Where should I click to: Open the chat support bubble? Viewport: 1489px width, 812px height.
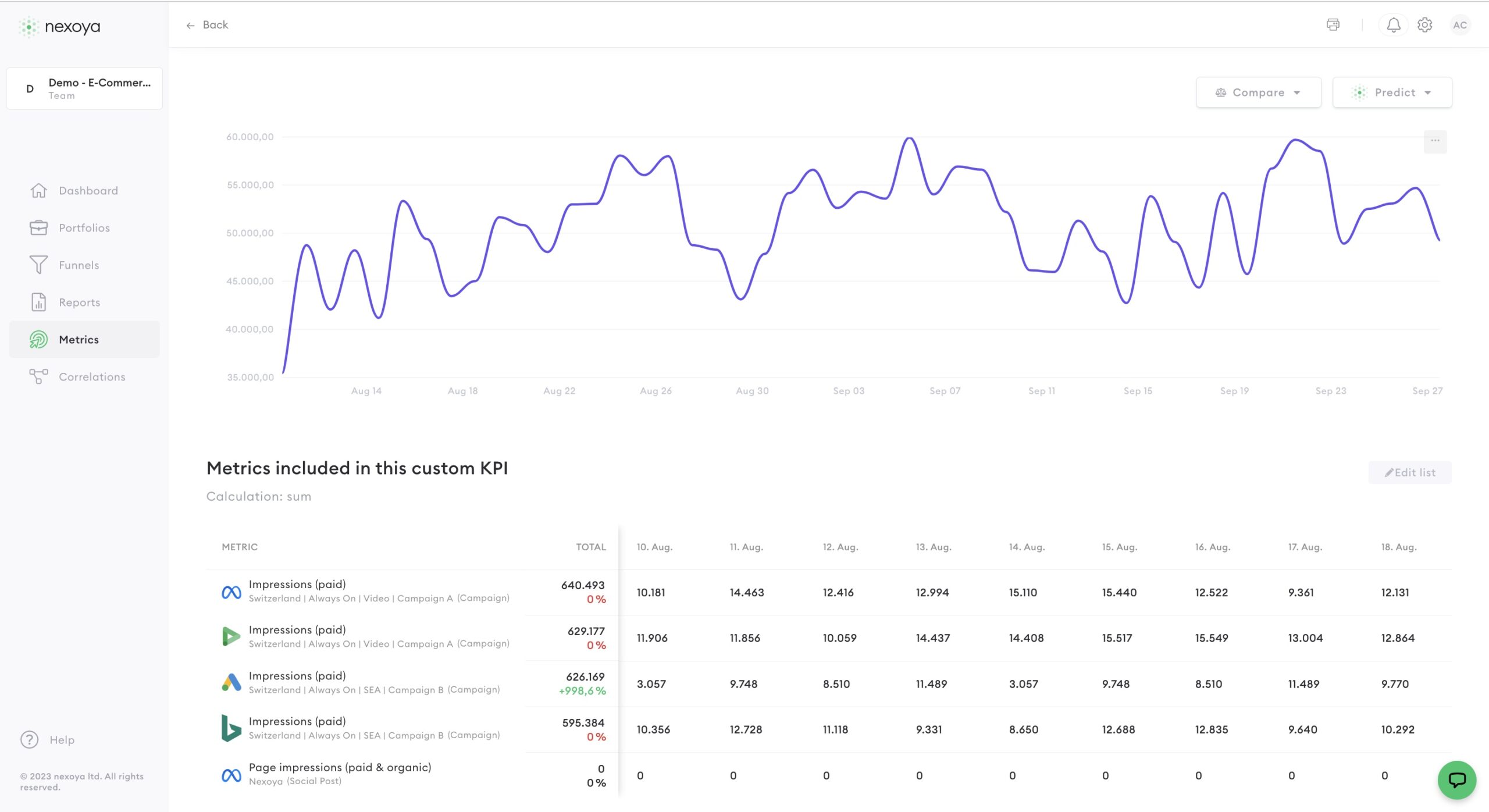(x=1456, y=779)
